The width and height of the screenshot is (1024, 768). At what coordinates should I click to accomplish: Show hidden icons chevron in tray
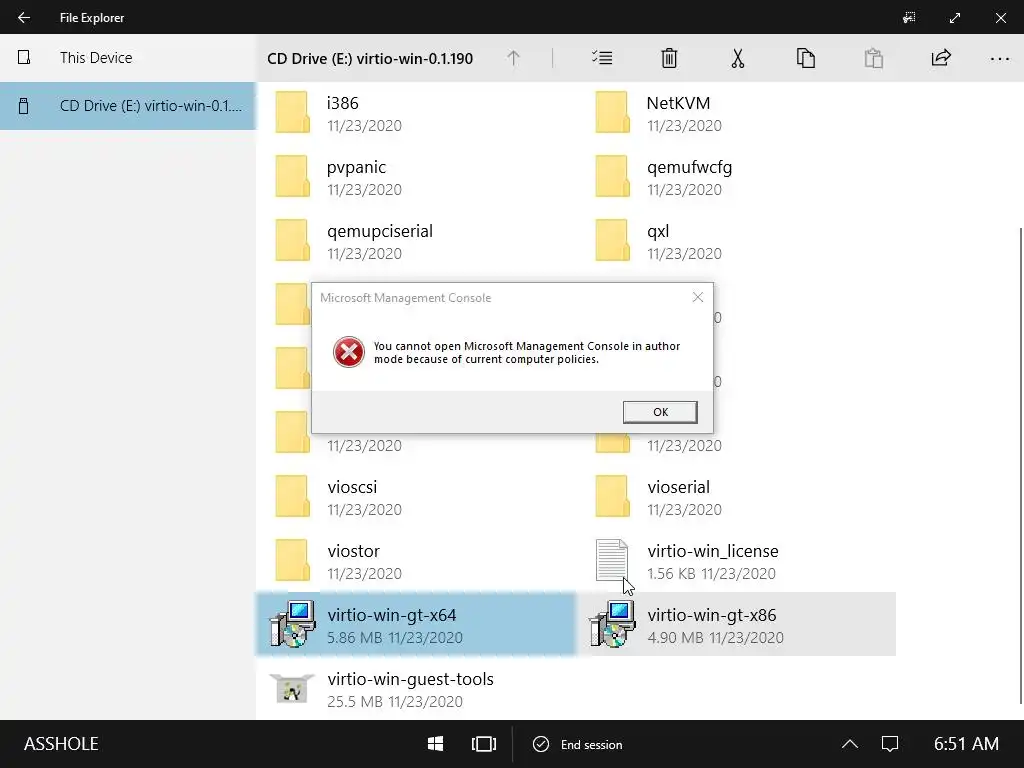(x=850, y=744)
